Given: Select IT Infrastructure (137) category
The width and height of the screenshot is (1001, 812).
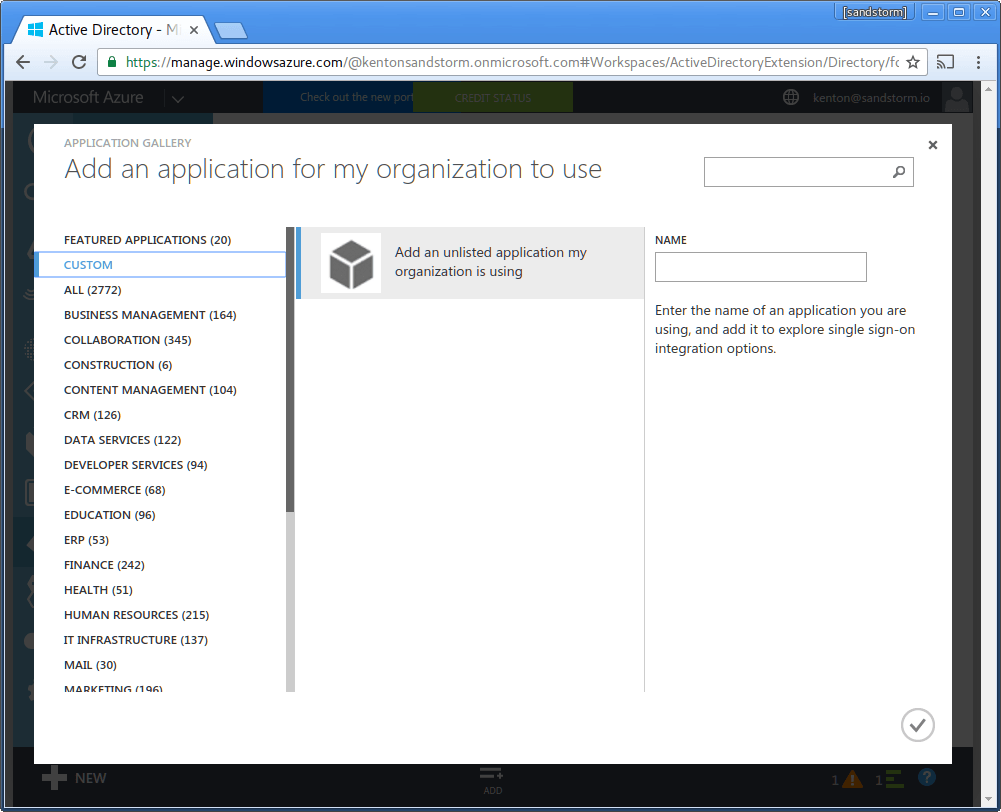Looking at the screenshot, I should point(136,640).
